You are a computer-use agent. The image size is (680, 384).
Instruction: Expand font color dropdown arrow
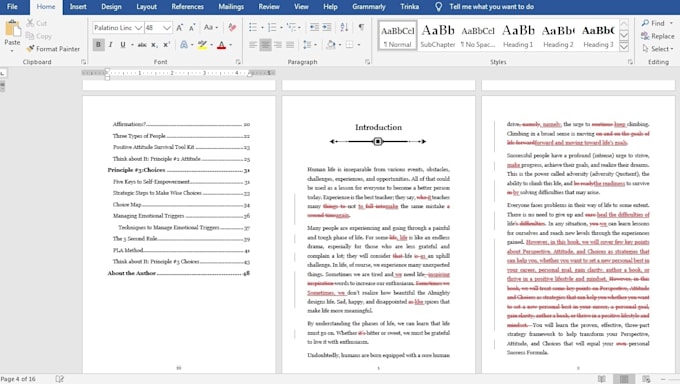pos(230,45)
